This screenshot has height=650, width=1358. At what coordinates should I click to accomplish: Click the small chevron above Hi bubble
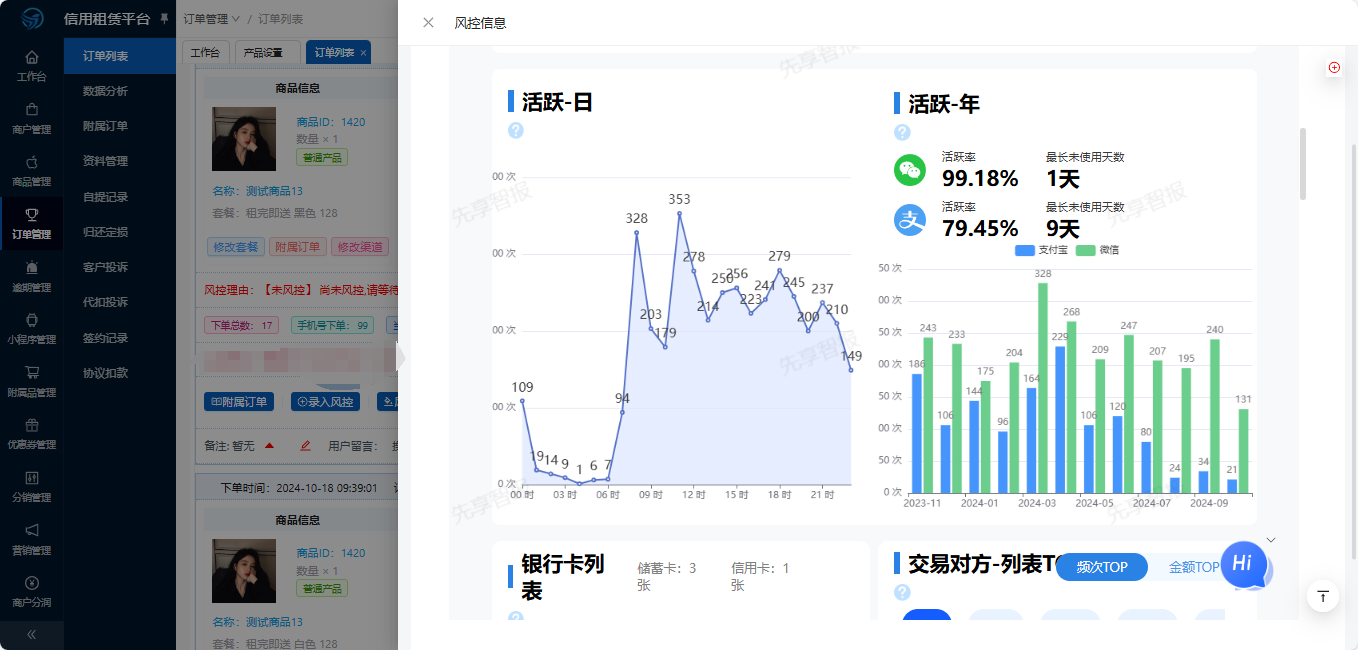pyautogui.click(x=1271, y=540)
